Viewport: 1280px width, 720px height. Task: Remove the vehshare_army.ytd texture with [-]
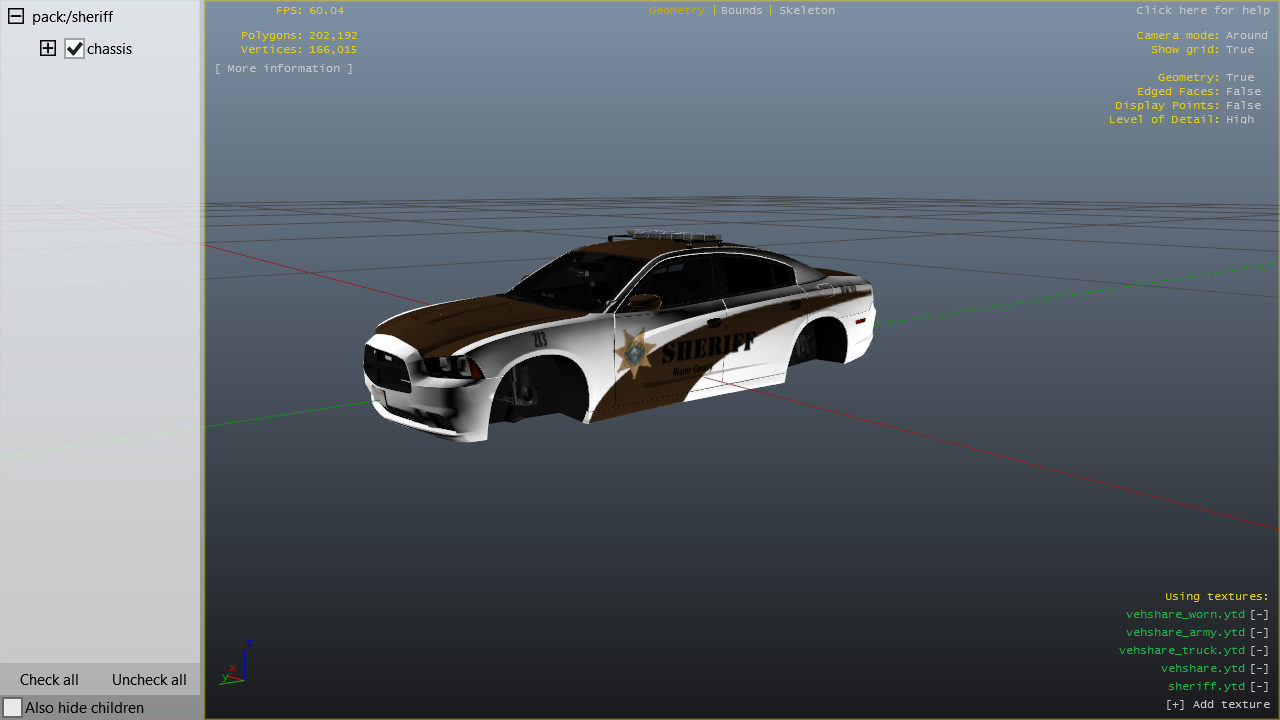(x=1259, y=632)
